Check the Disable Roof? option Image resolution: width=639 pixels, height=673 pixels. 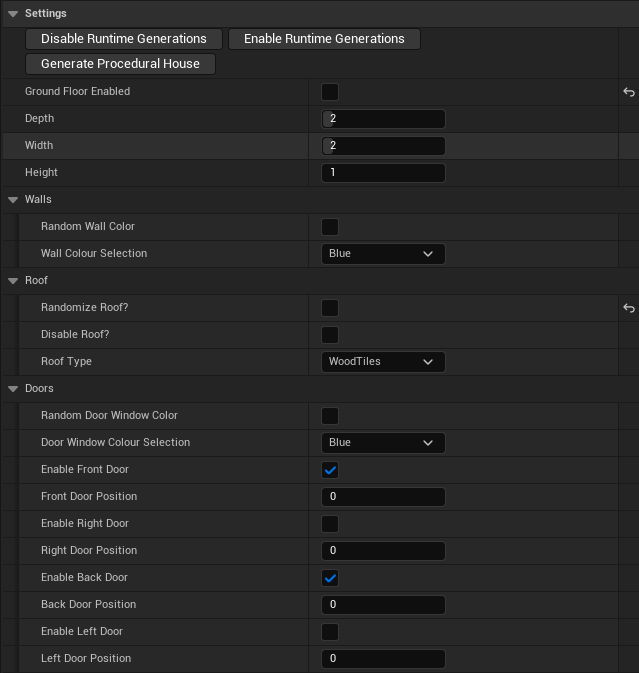(x=330, y=335)
